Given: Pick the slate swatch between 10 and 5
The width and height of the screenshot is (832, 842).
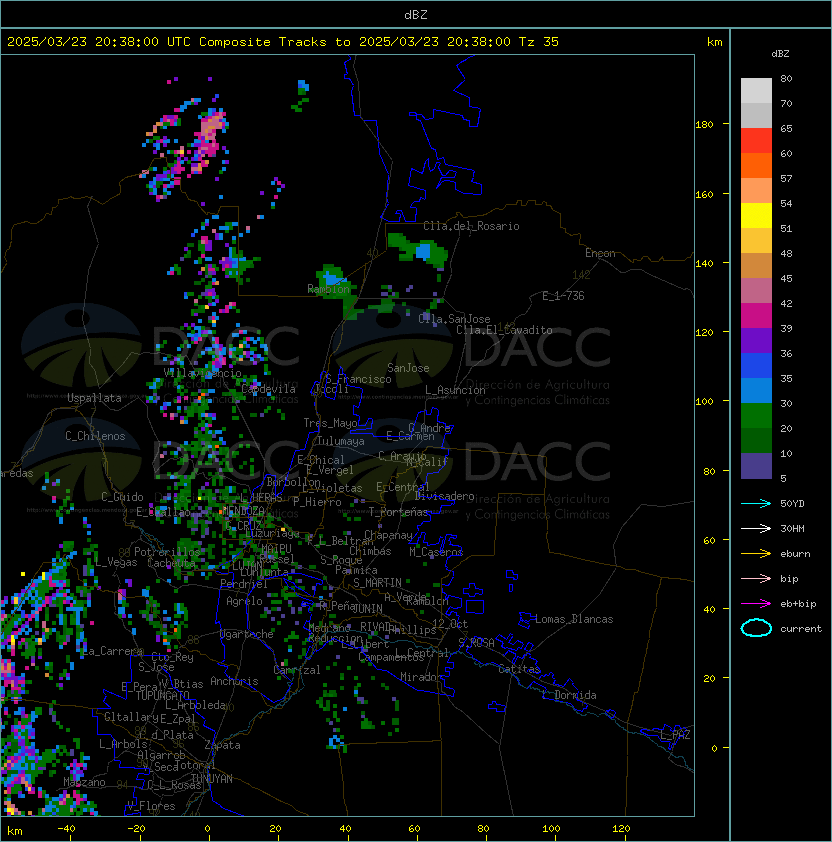Looking at the screenshot, I should point(756,466).
